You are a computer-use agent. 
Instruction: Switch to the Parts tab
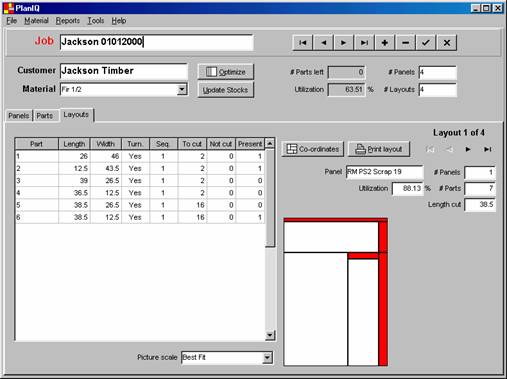(x=45, y=116)
